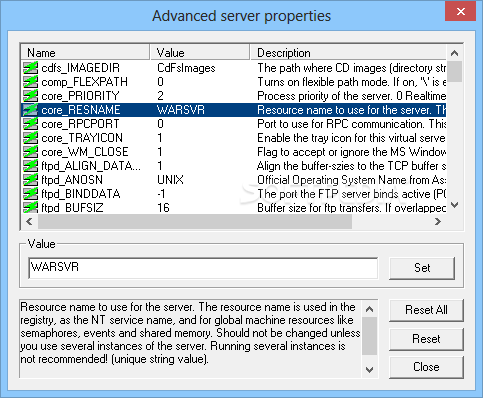Click description 'Official Operating System Name'
This screenshot has height=398, width=483.
(x=351, y=180)
